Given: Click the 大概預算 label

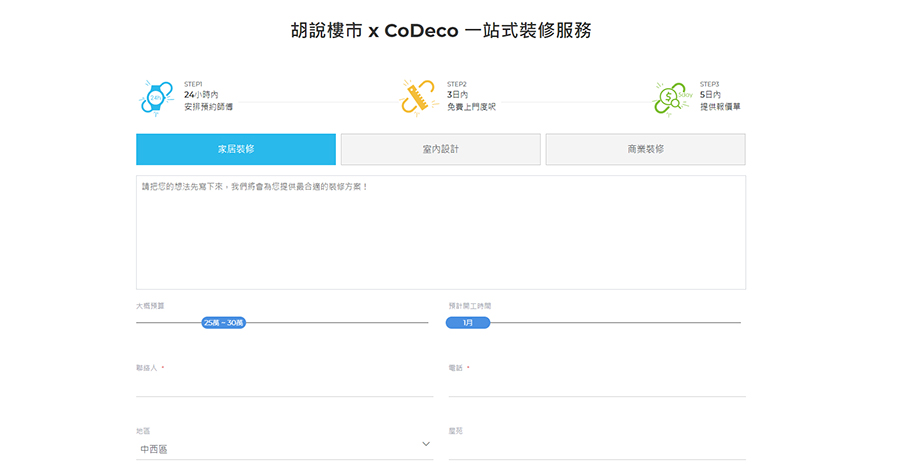Looking at the screenshot, I should pyautogui.click(x=150, y=306).
